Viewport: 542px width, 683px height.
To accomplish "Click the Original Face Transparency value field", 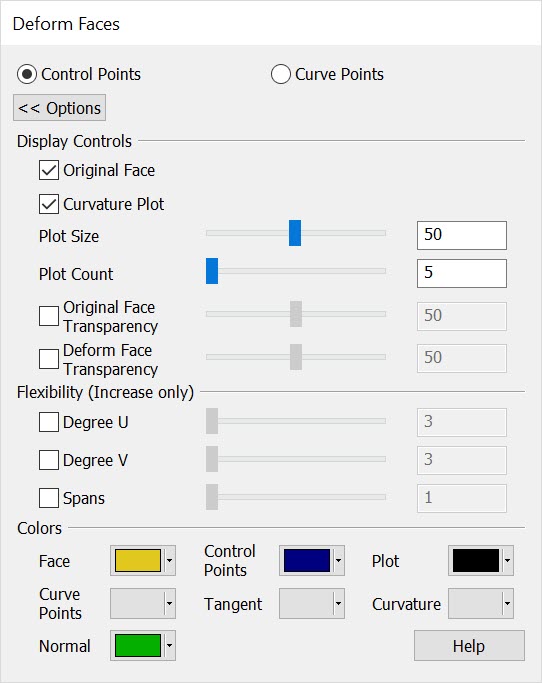I will click(462, 316).
